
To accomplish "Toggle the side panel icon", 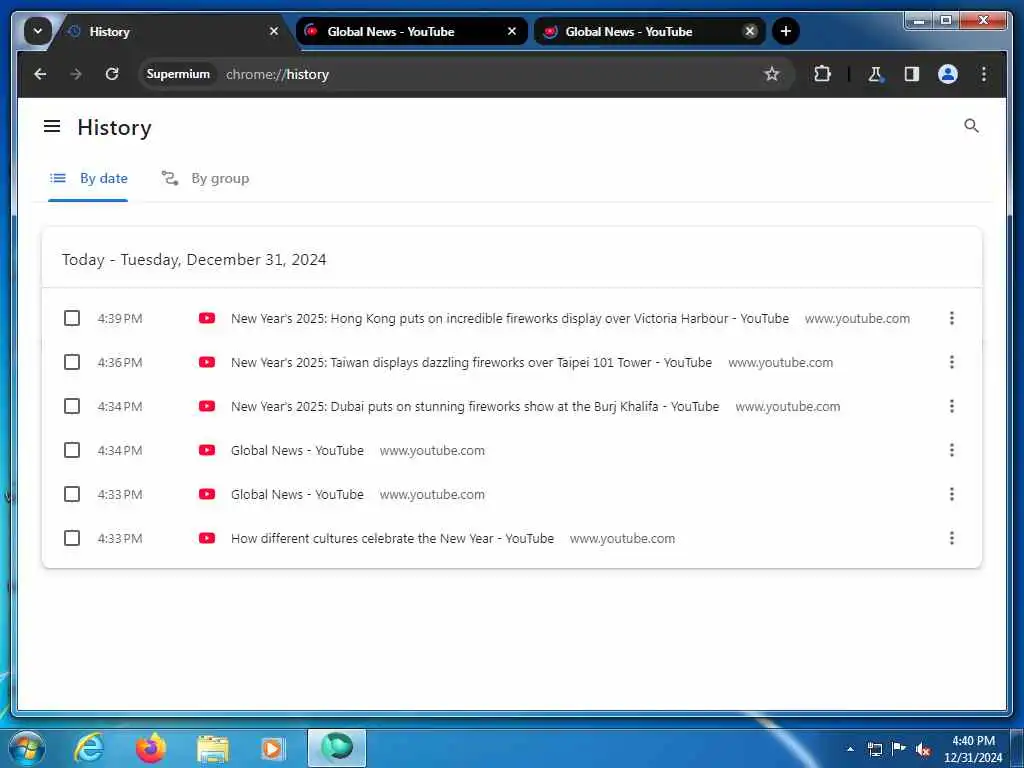I will [912, 74].
